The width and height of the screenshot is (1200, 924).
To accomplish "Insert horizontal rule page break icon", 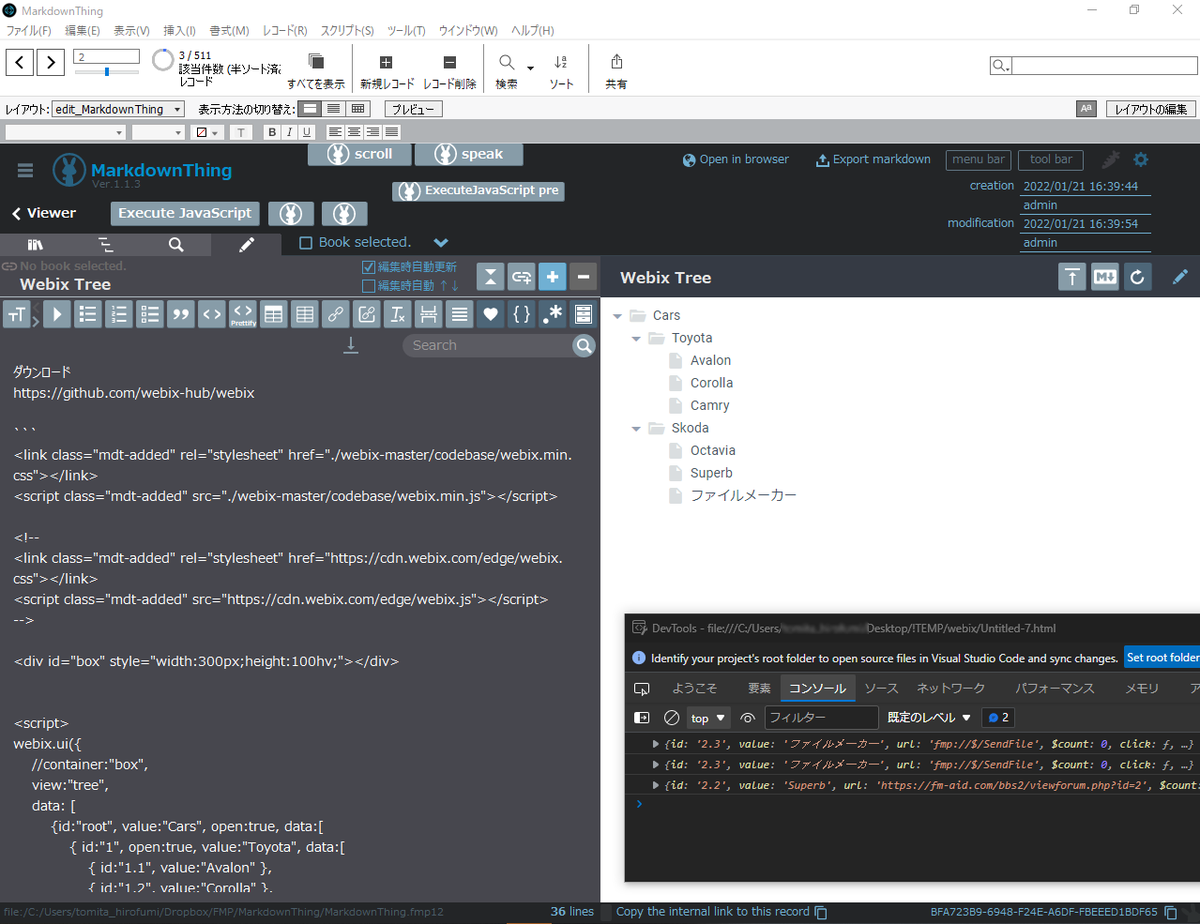I will click(x=428, y=314).
